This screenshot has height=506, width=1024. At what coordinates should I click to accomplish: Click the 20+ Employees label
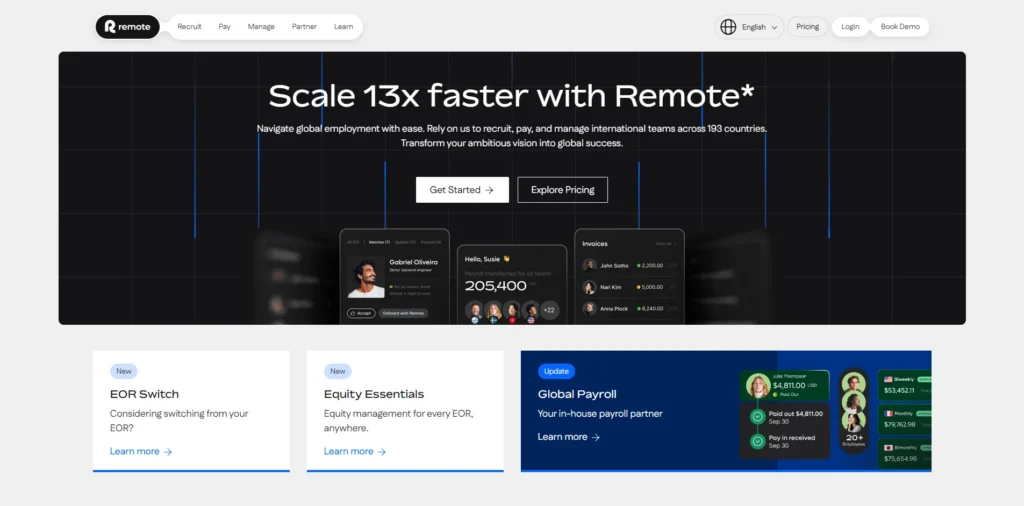tap(854, 440)
